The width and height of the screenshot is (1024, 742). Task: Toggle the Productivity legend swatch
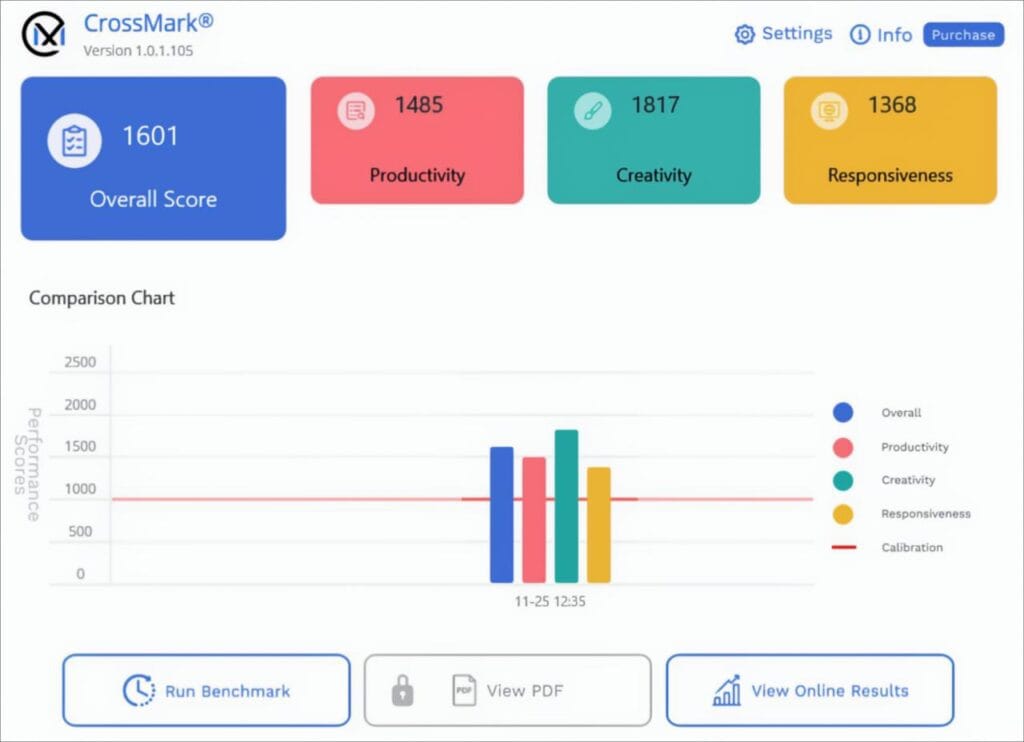tap(843, 447)
